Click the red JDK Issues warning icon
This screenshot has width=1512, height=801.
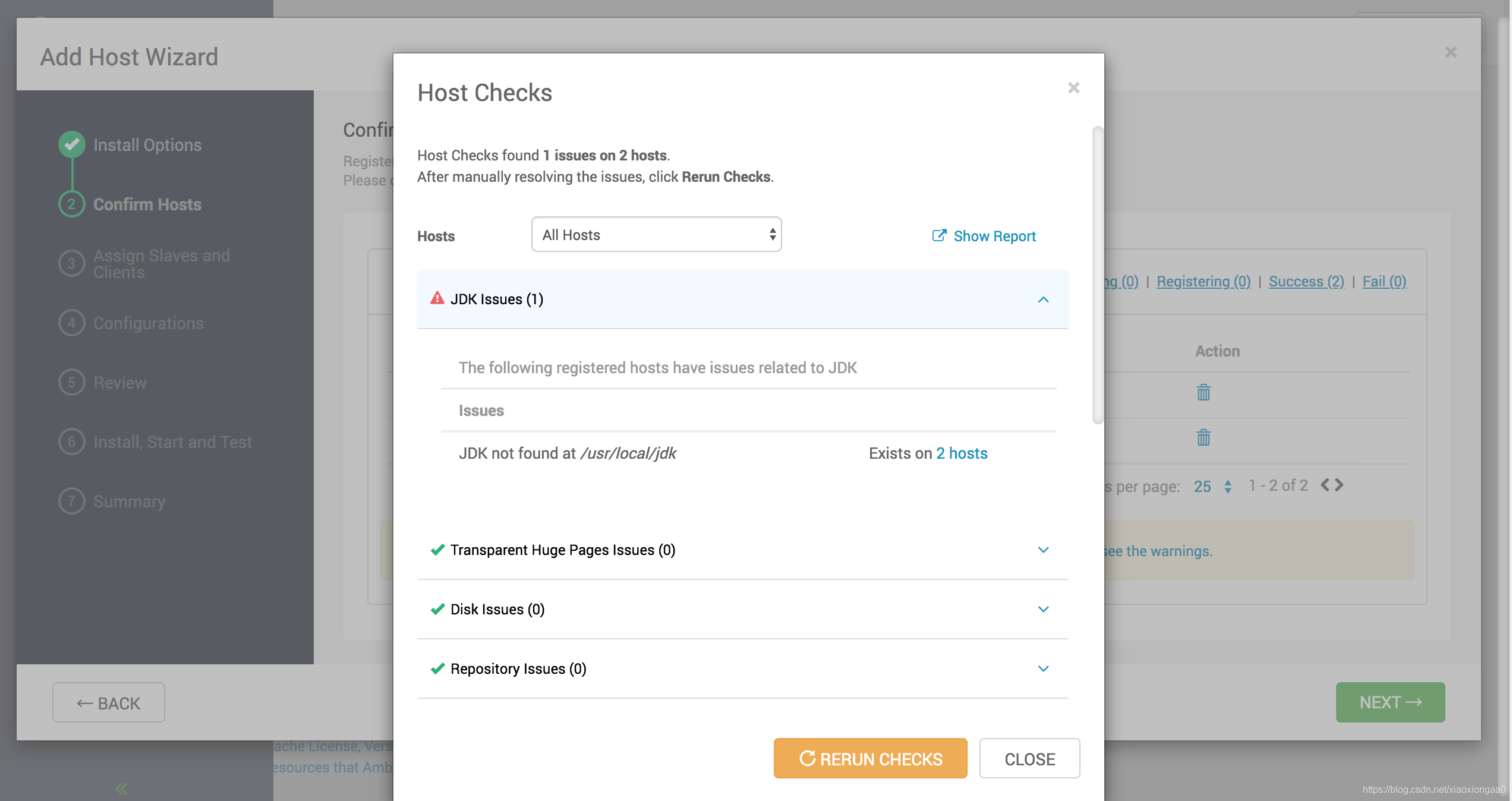pyautogui.click(x=437, y=298)
